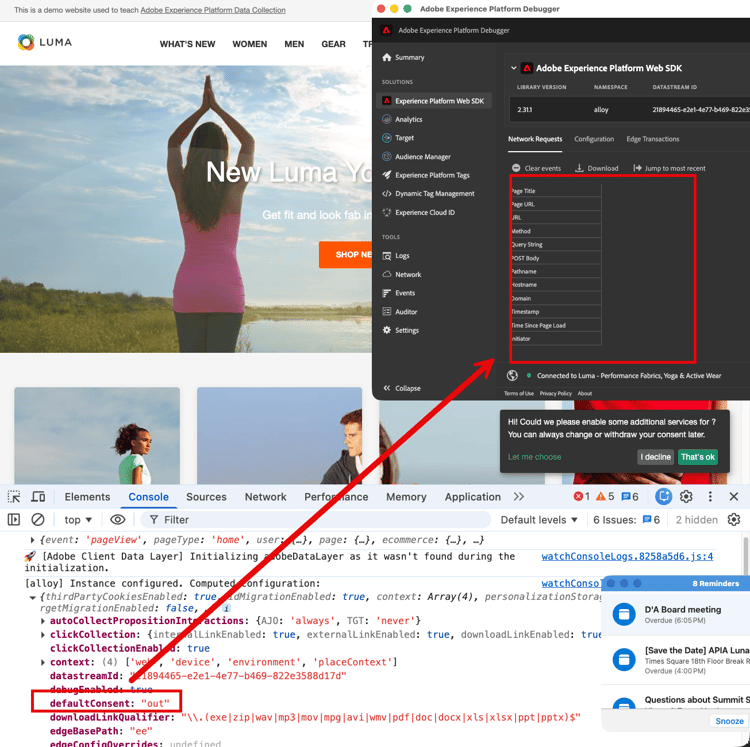Close the DevTools panel
Viewport: 750px width, 747px height.
click(x=734, y=497)
